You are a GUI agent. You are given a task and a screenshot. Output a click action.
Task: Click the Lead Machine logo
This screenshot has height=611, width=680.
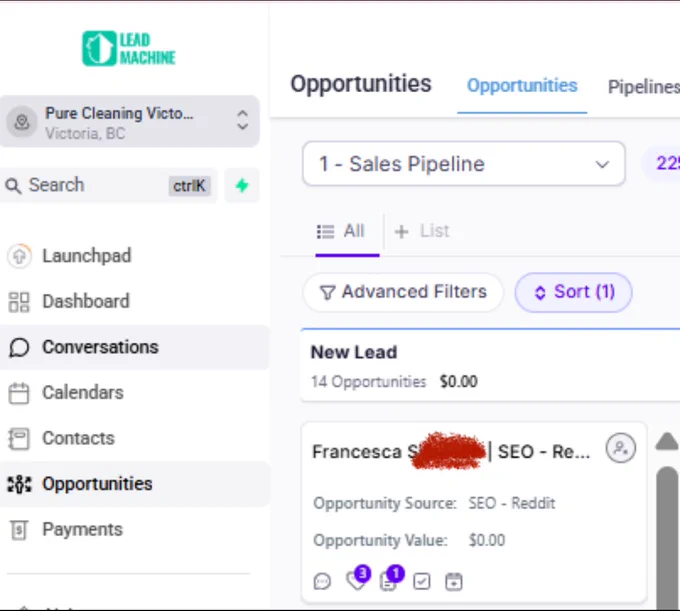(x=129, y=49)
